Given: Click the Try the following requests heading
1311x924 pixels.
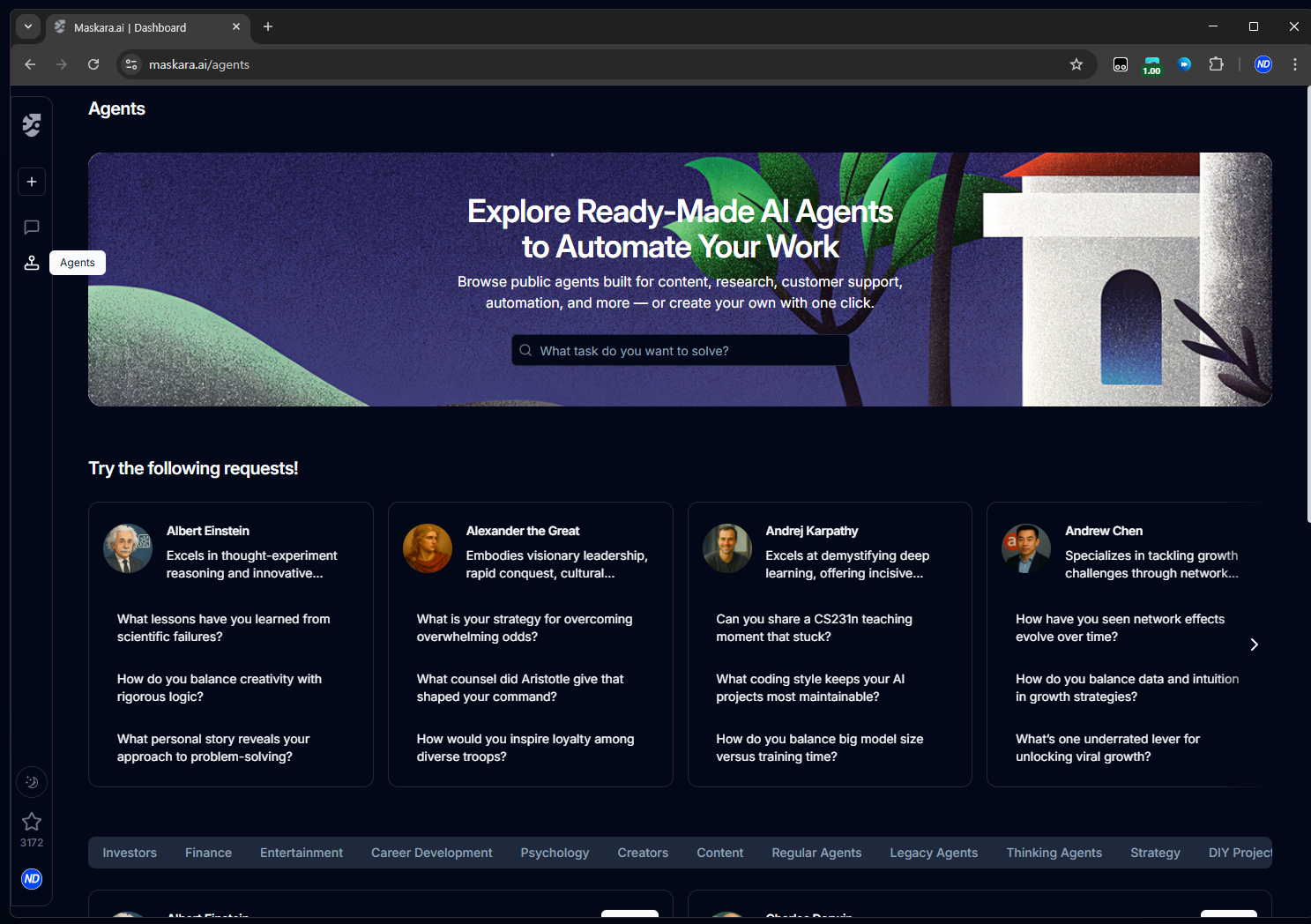Looking at the screenshot, I should pos(193,468).
